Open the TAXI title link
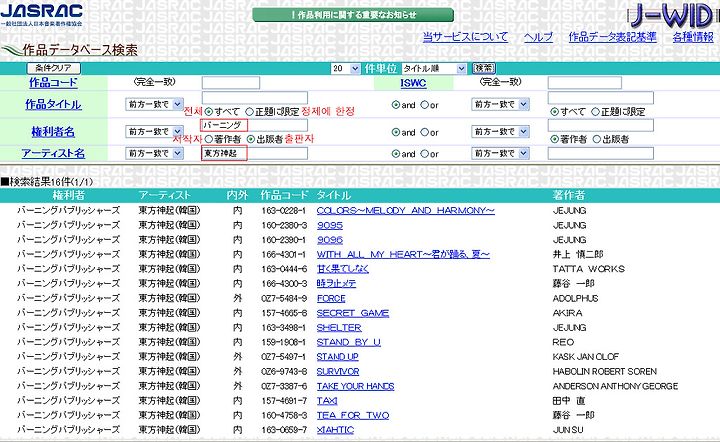The height and width of the screenshot is (442, 720). pyautogui.click(x=327, y=401)
